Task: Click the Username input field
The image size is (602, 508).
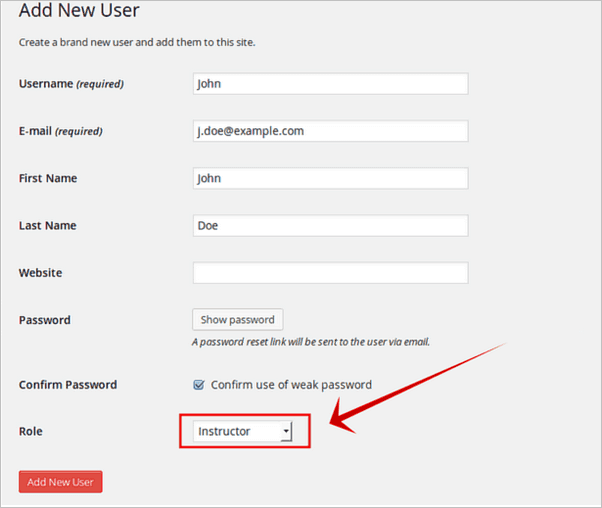Action: 330,84
